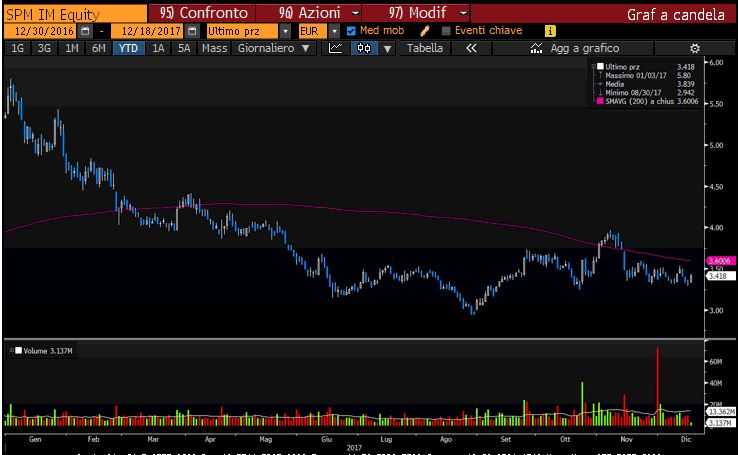Click the pencil edit icon beside Med mob
The width and height of the screenshot is (739, 455).
click(x=424, y=31)
